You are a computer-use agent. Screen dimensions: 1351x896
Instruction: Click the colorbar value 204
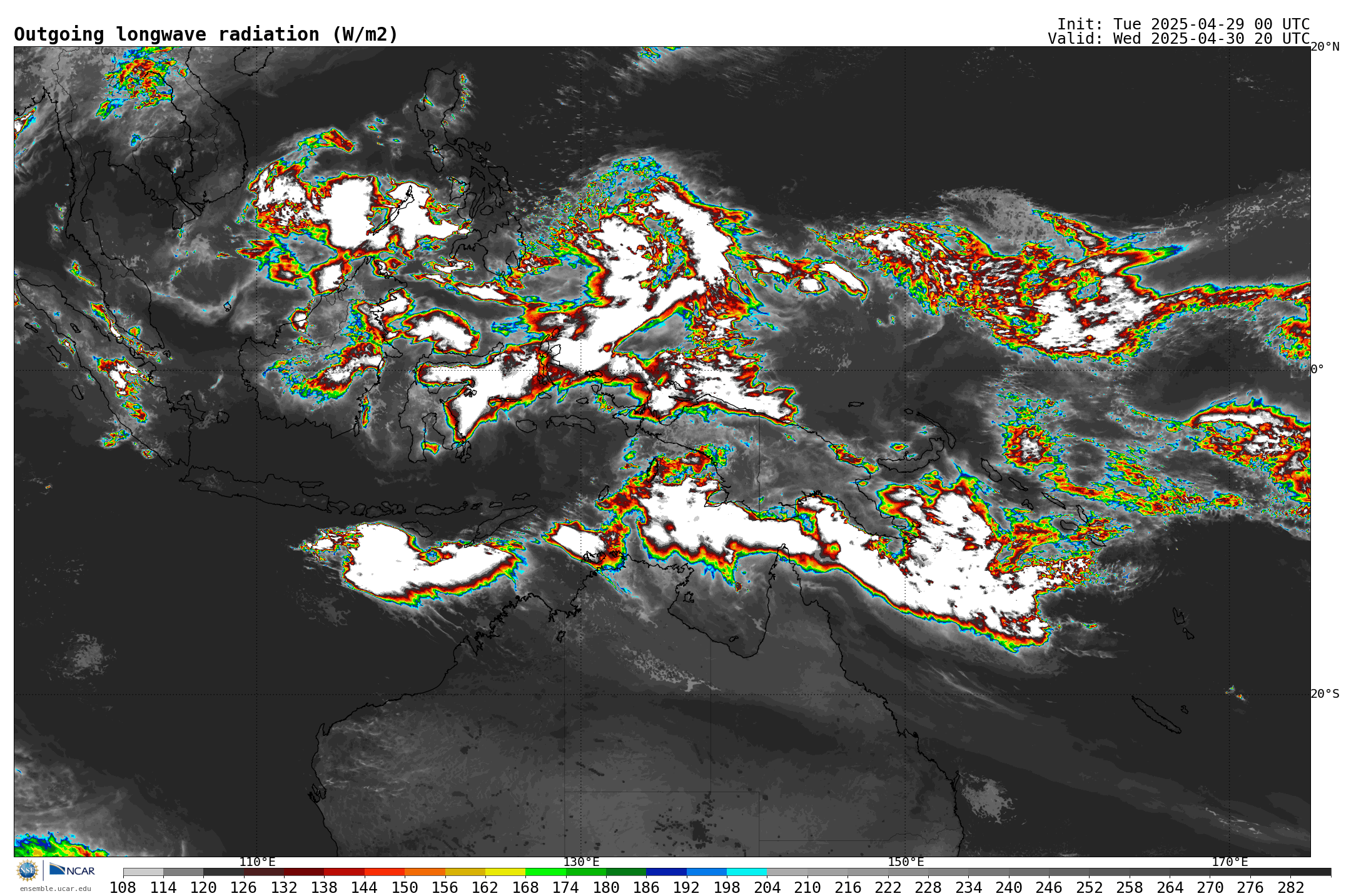pyautogui.click(x=767, y=888)
